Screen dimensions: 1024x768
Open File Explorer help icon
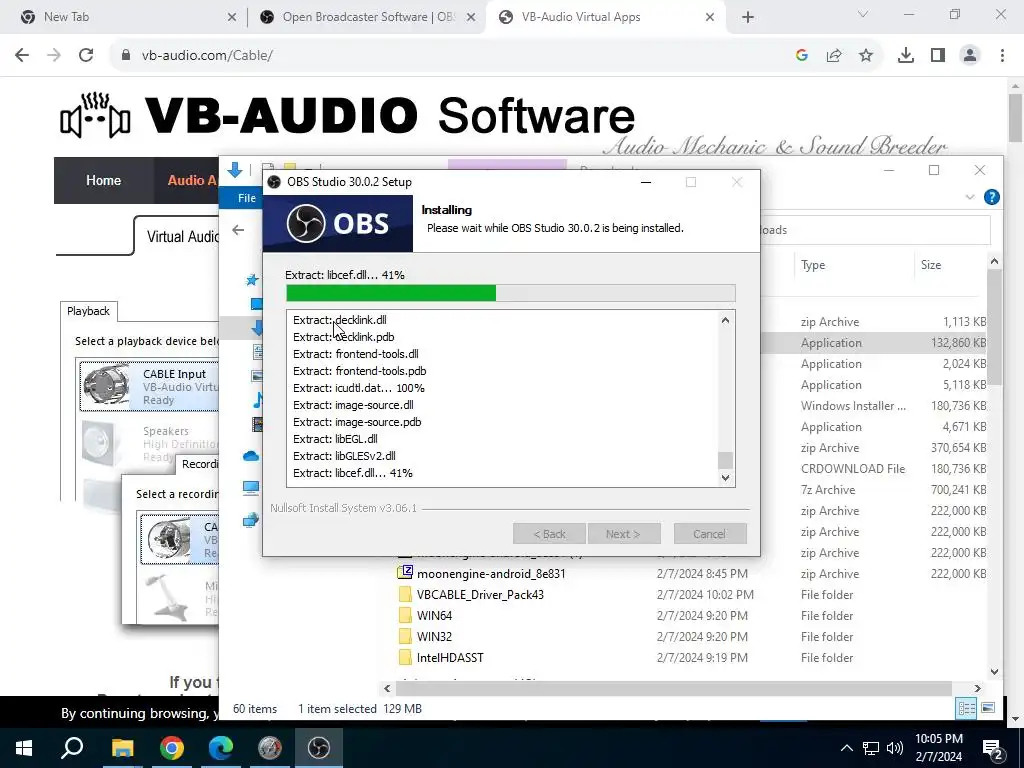tap(991, 197)
